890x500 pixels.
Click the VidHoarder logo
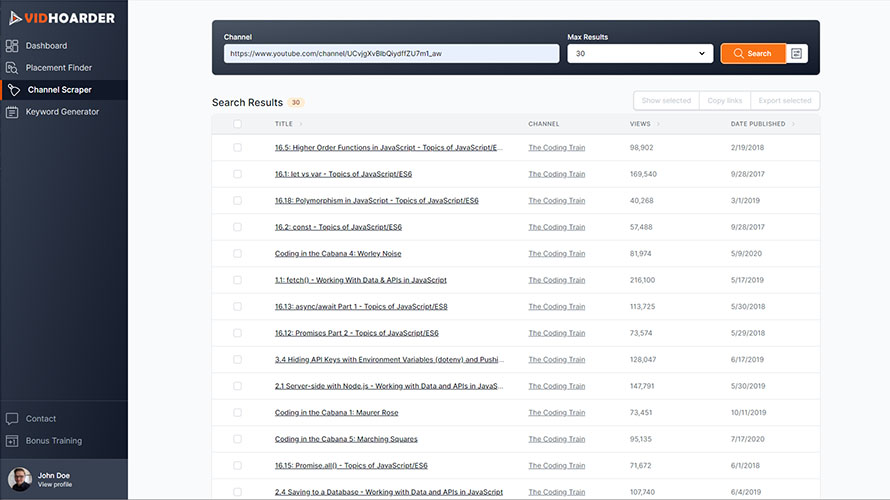coord(62,18)
